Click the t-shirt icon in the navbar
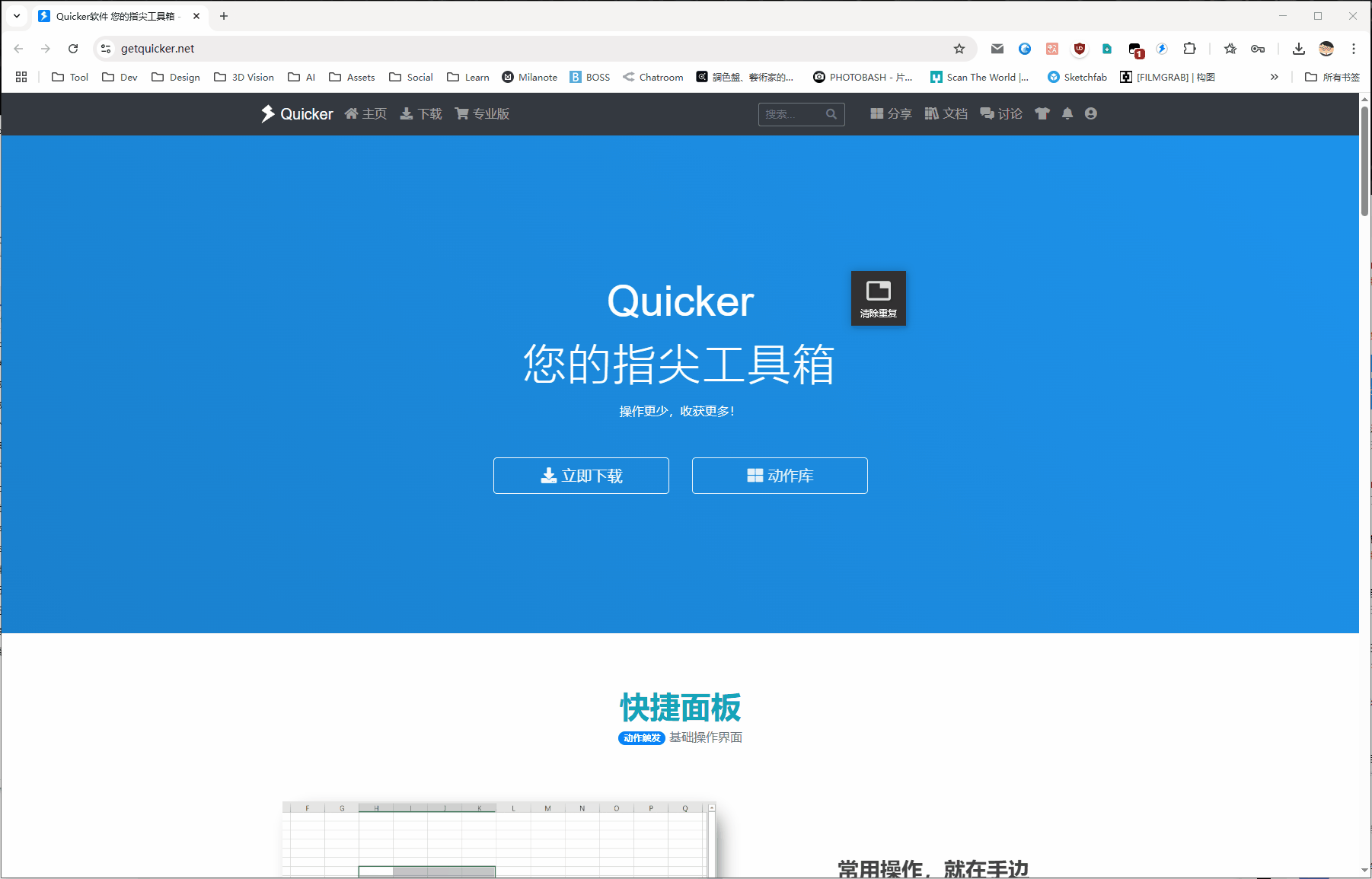The height and width of the screenshot is (879, 1372). point(1042,113)
